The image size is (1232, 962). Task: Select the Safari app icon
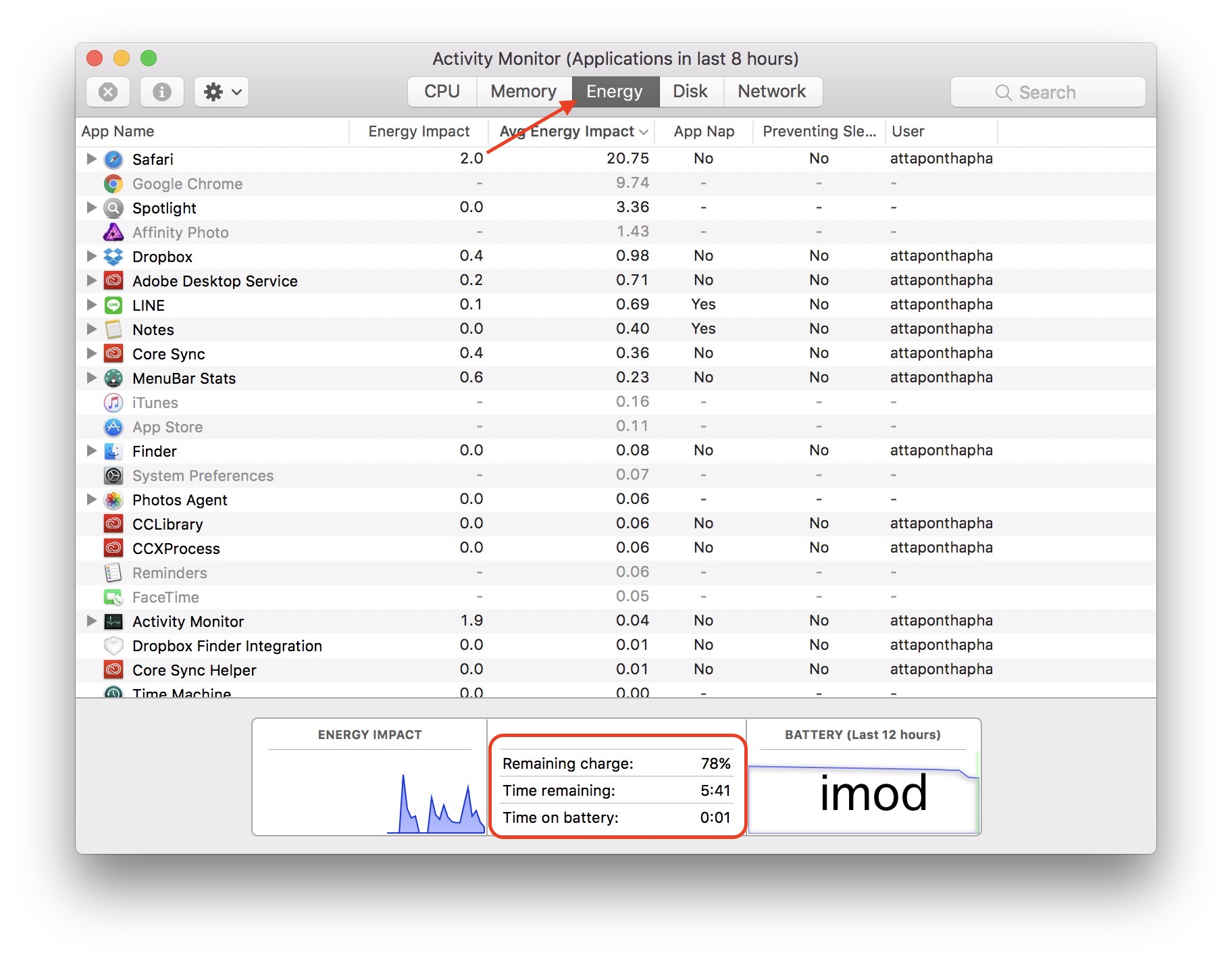[x=113, y=159]
